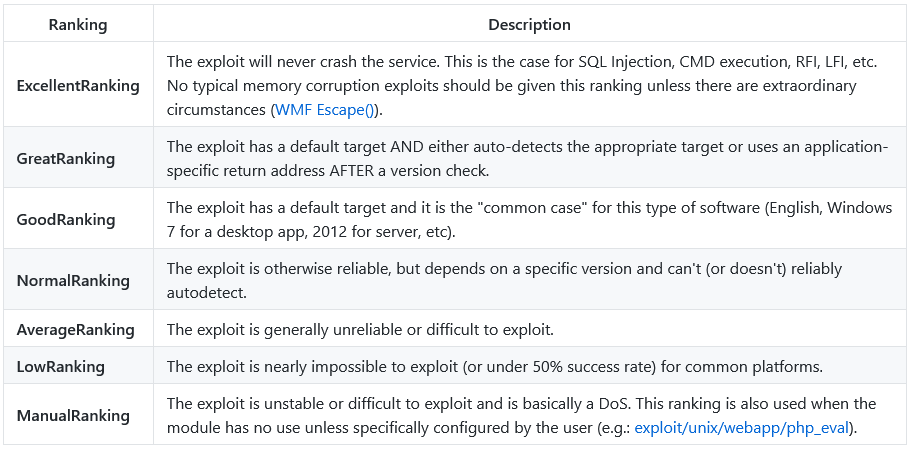Select the GreatRanking row label
909x450 pixels.
(66, 159)
